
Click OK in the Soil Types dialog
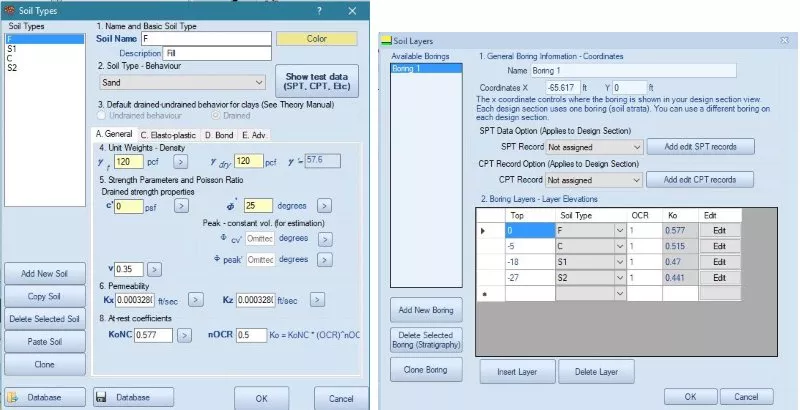tap(261, 398)
